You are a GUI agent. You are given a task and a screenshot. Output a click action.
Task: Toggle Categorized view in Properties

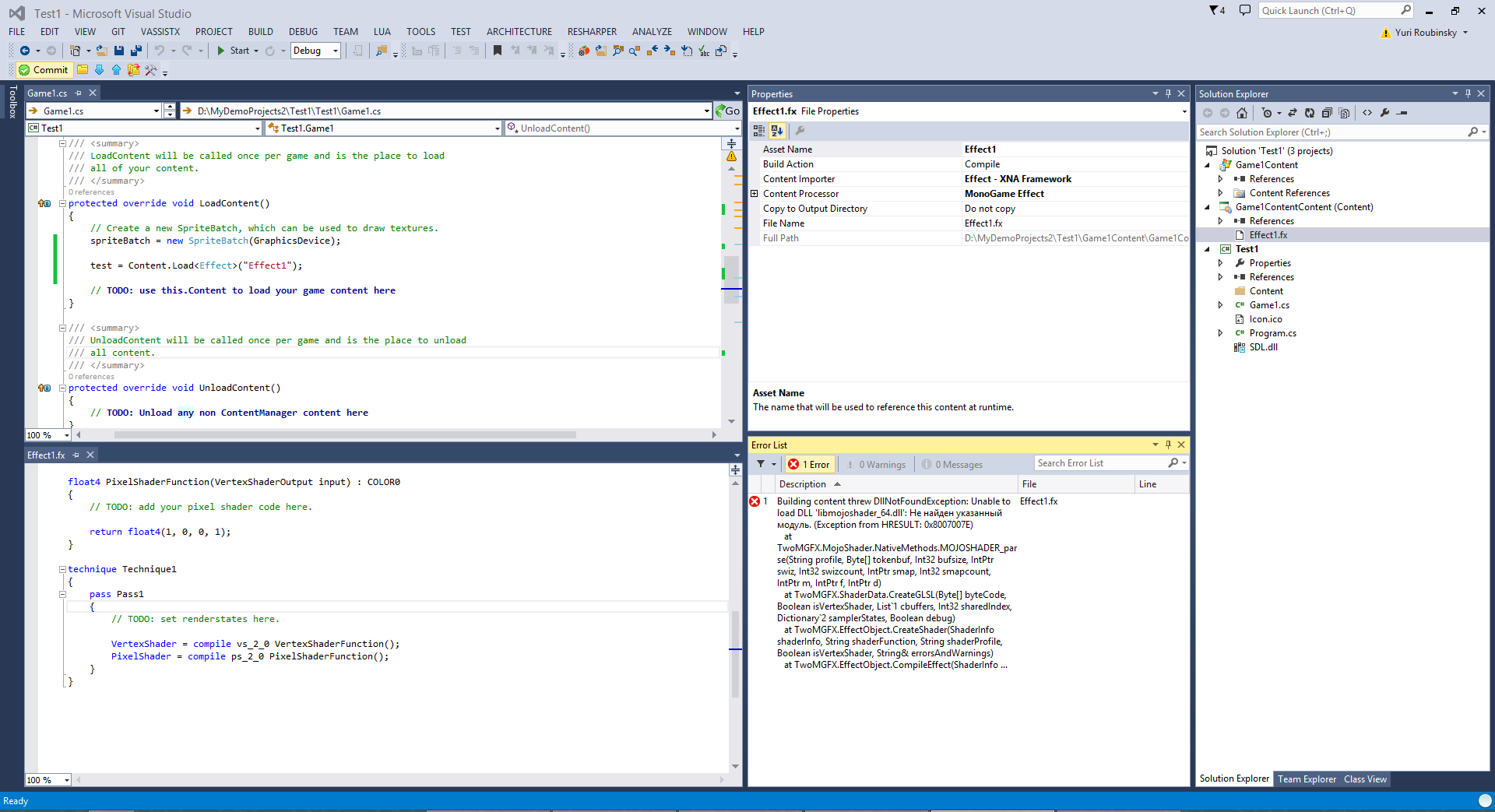pos(759,131)
